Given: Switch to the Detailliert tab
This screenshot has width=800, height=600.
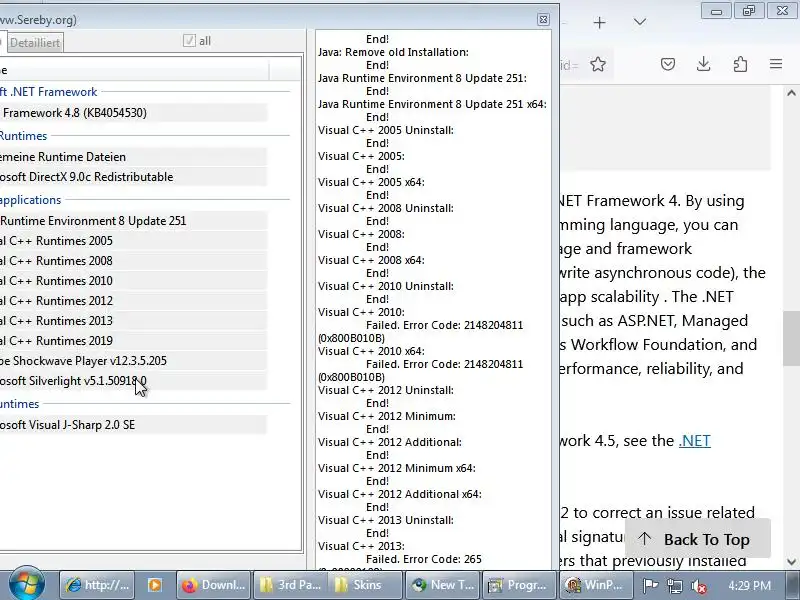Looking at the screenshot, I should 35,43.
